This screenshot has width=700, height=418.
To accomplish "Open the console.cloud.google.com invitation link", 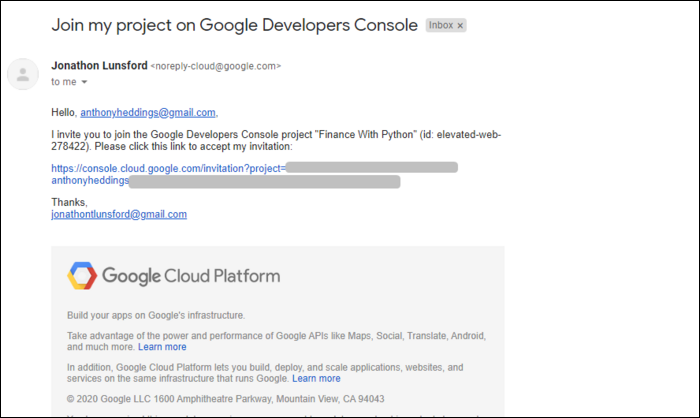I will pyautogui.click(x=168, y=168).
